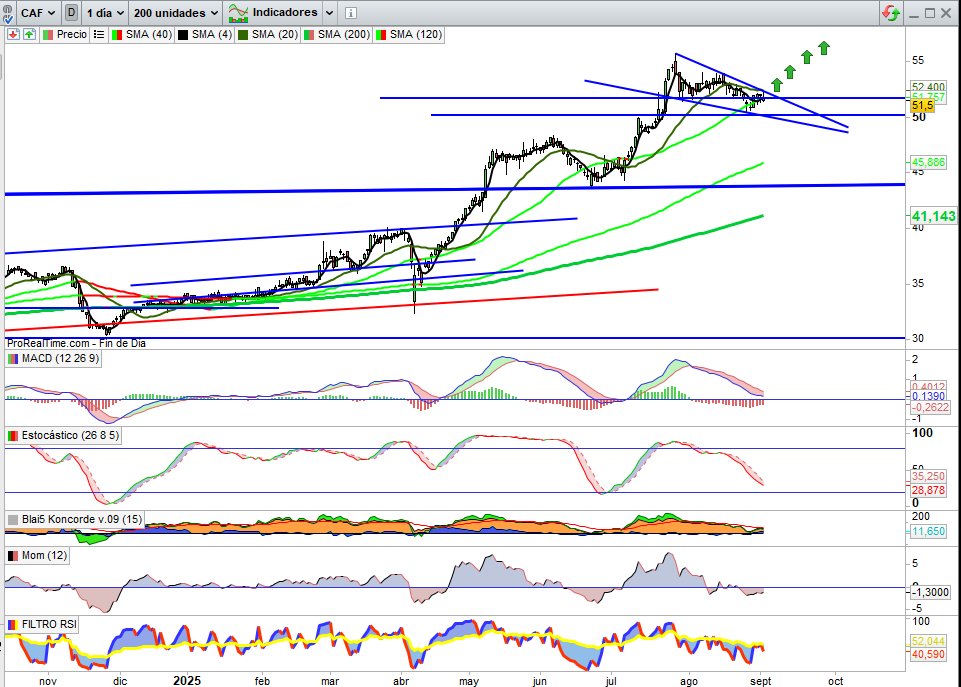This screenshot has height=687, width=961.
Task: Open the SMA (200) indicator settings
Action: point(337,34)
